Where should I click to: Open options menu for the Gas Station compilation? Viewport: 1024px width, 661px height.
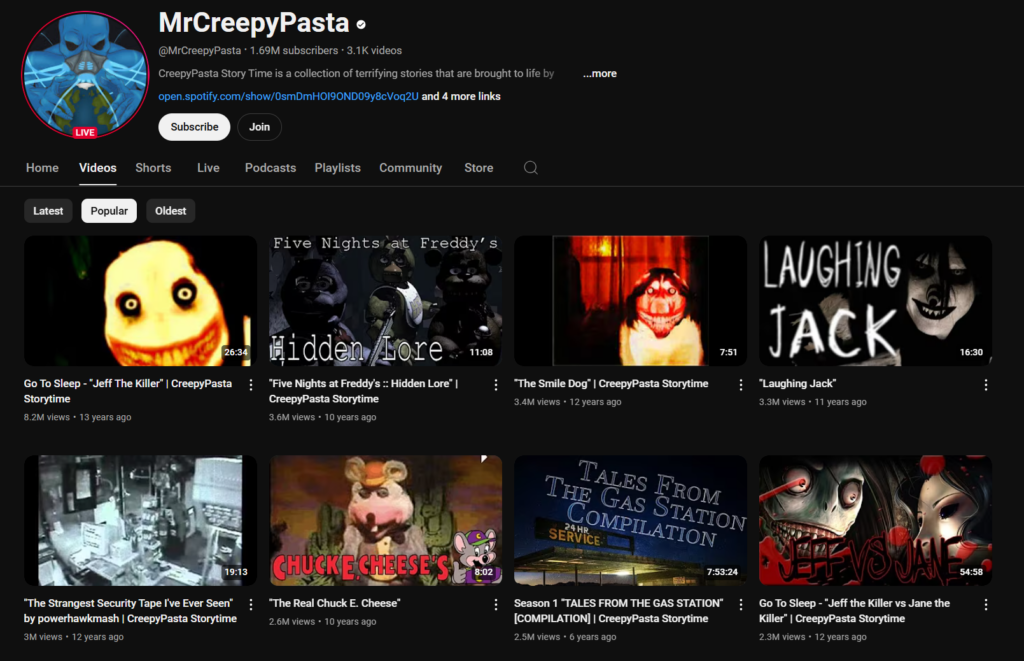tap(741, 606)
